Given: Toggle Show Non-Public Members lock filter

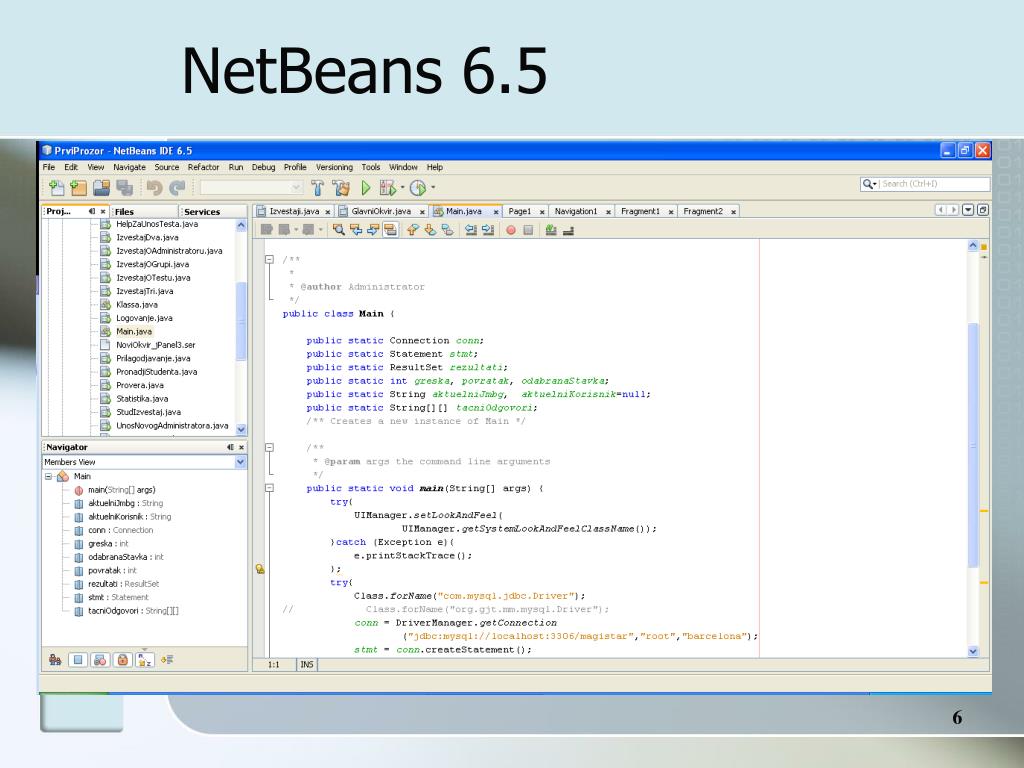Looking at the screenshot, I should coord(122,660).
